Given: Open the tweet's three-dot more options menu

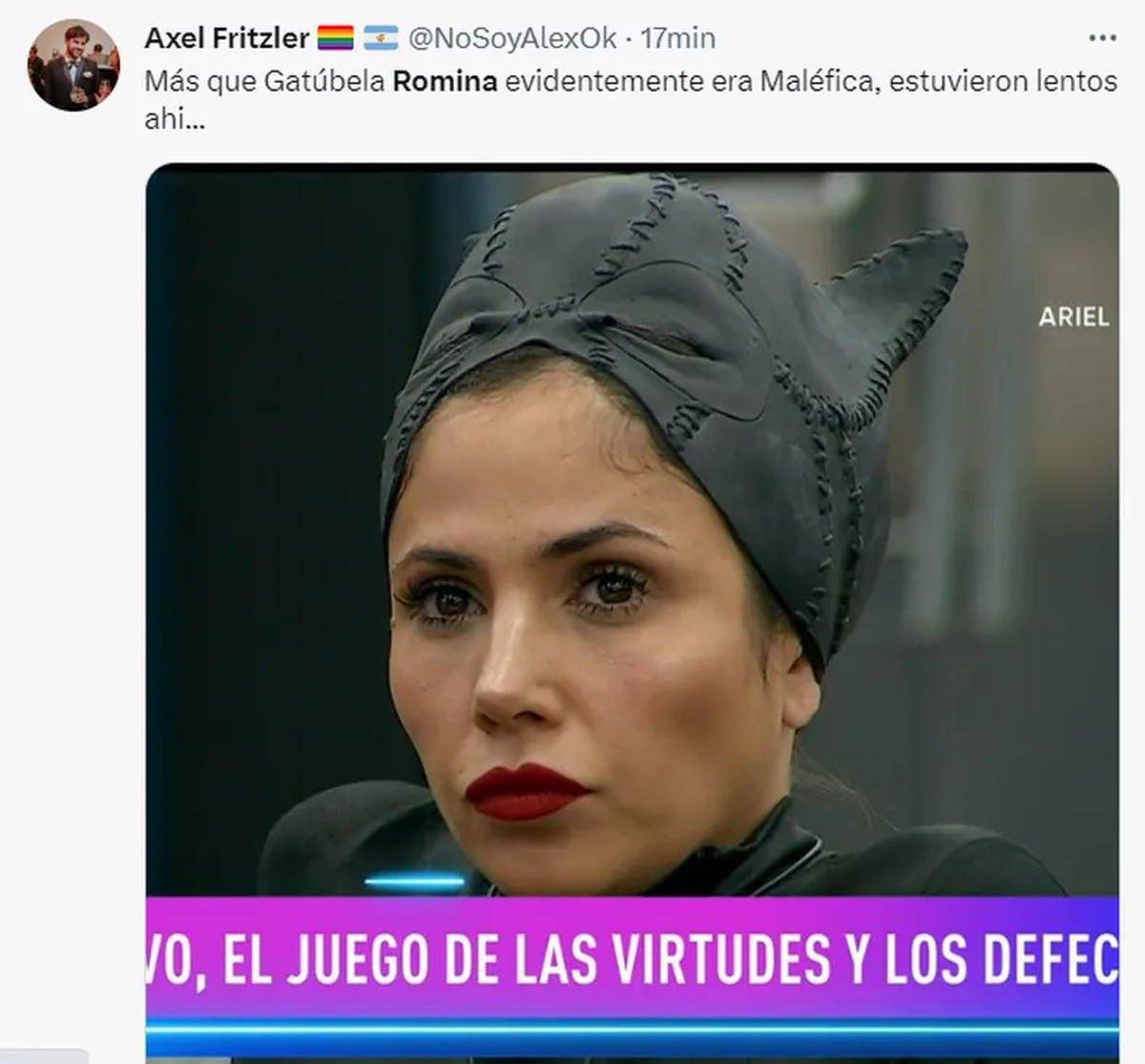Looking at the screenshot, I should coord(1102,38).
